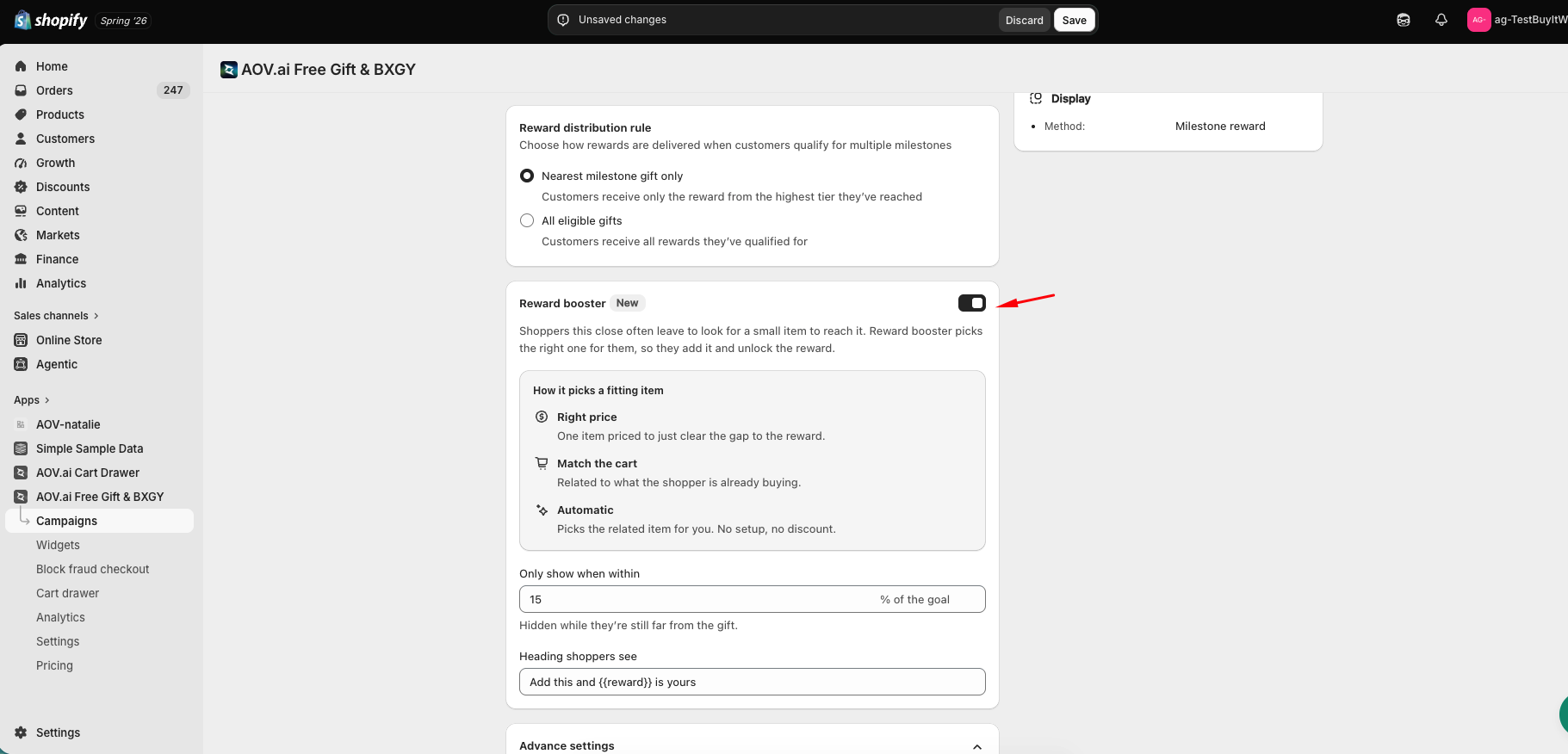Image resolution: width=1568 pixels, height=754 pixels.
Task: Click the Analytics bar chart icon
Action: pyautogui.click(x=21, y=283)
